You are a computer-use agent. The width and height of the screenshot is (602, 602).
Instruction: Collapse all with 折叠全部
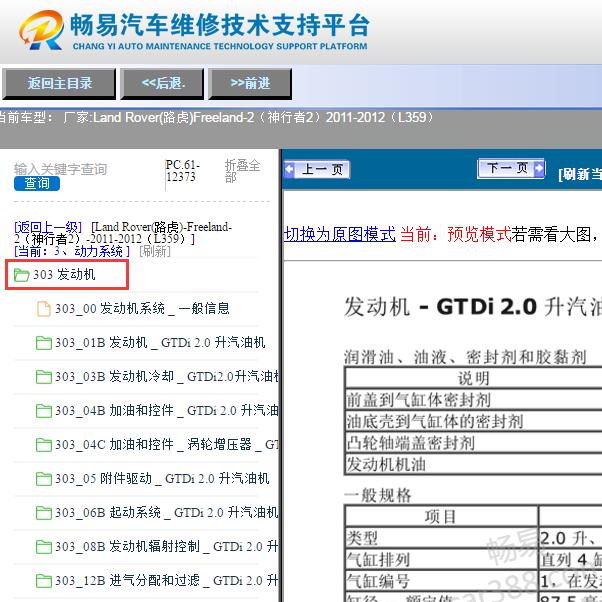pyautogui.click(x=242, y=171)
